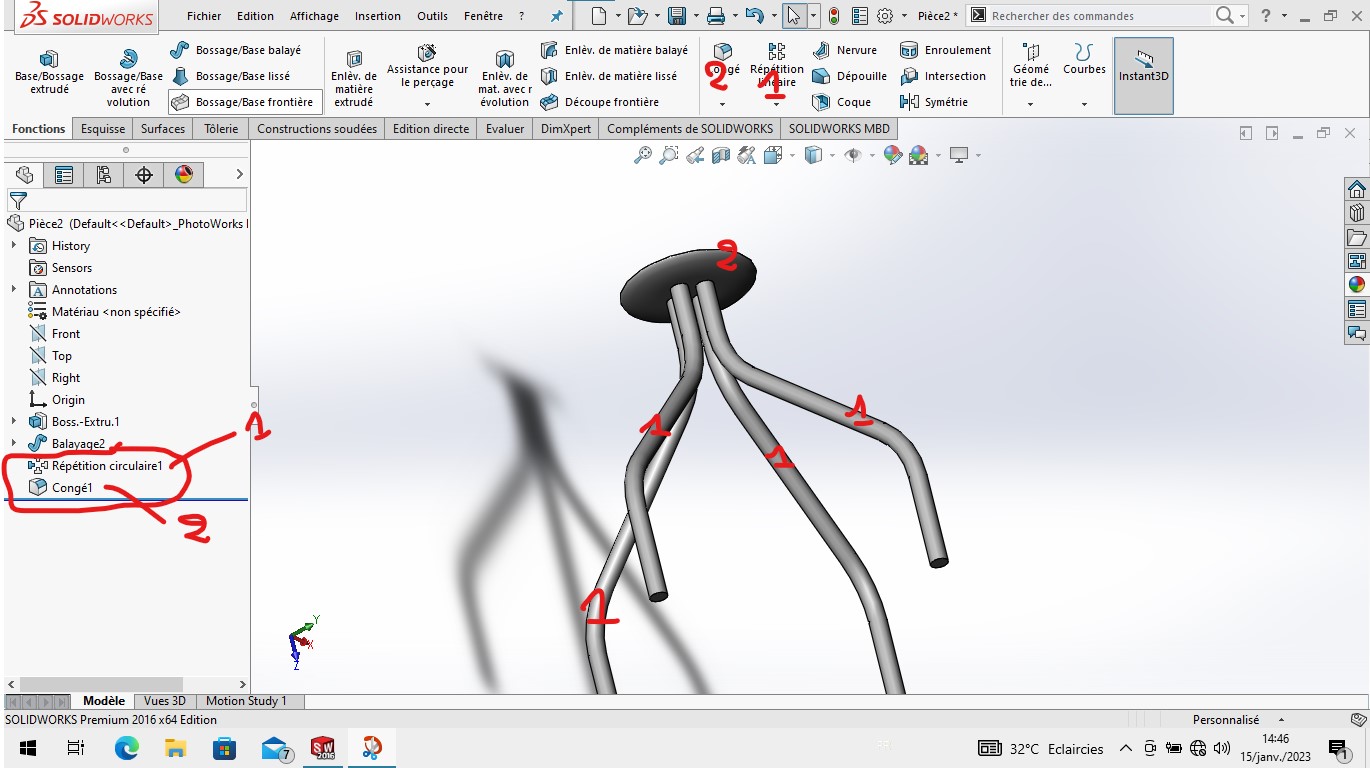Switch to the Esquisse tab
This screenshot has width=1370, height=768.
[103, 129]
